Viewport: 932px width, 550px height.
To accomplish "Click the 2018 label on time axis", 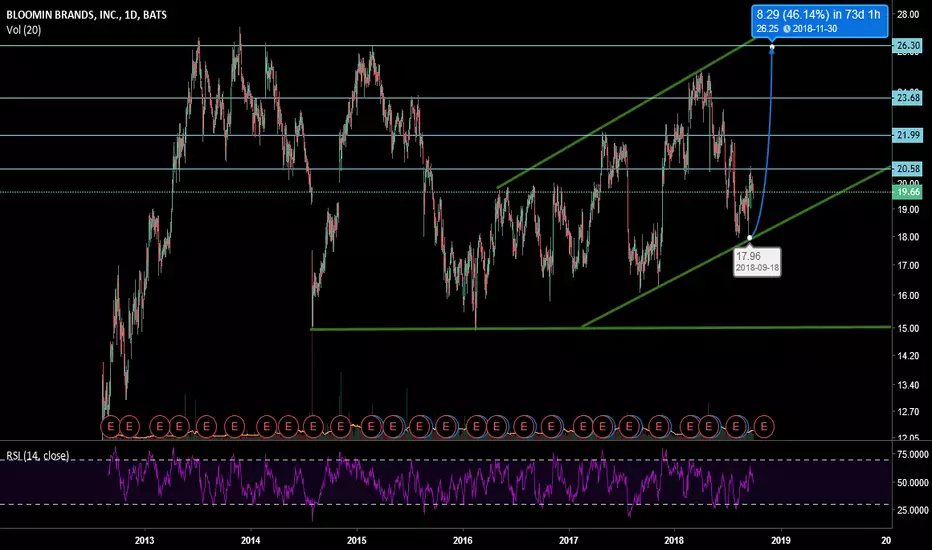I will coord(674,540).
